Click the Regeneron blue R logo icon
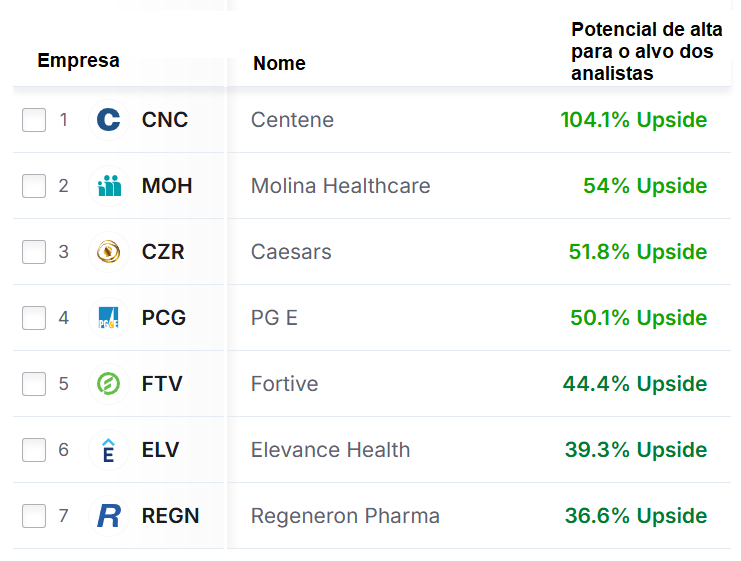Viewport: 741px width, 561px height. click(109, 516)
